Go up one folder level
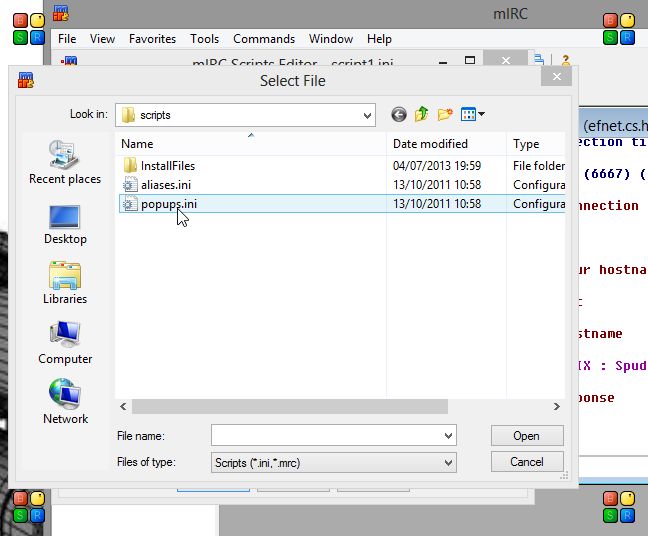This screenshot has width=648, height=536. [x=422, y=115]
